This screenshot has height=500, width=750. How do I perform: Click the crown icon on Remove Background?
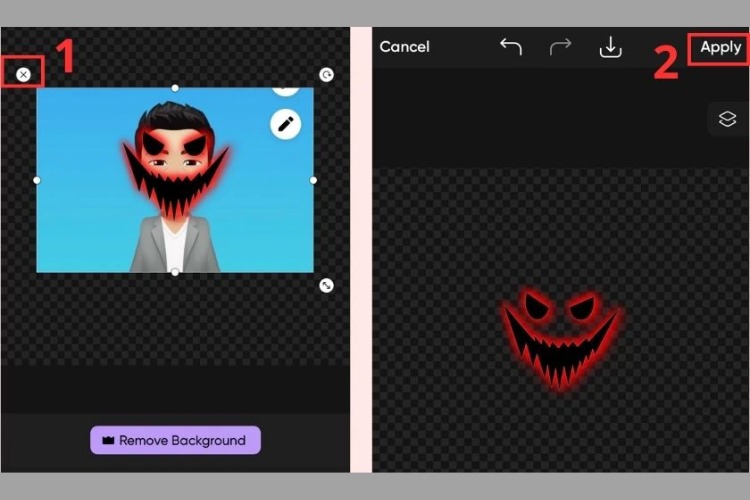pos(109,440)
